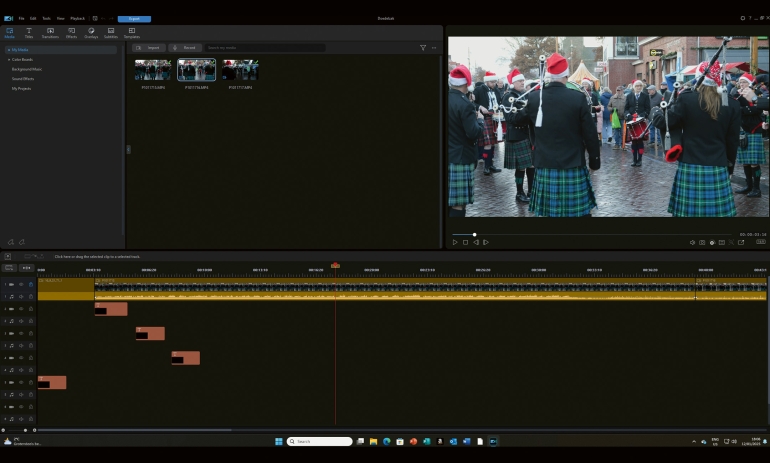Lock video track 1 in timeline

(30, 284)
